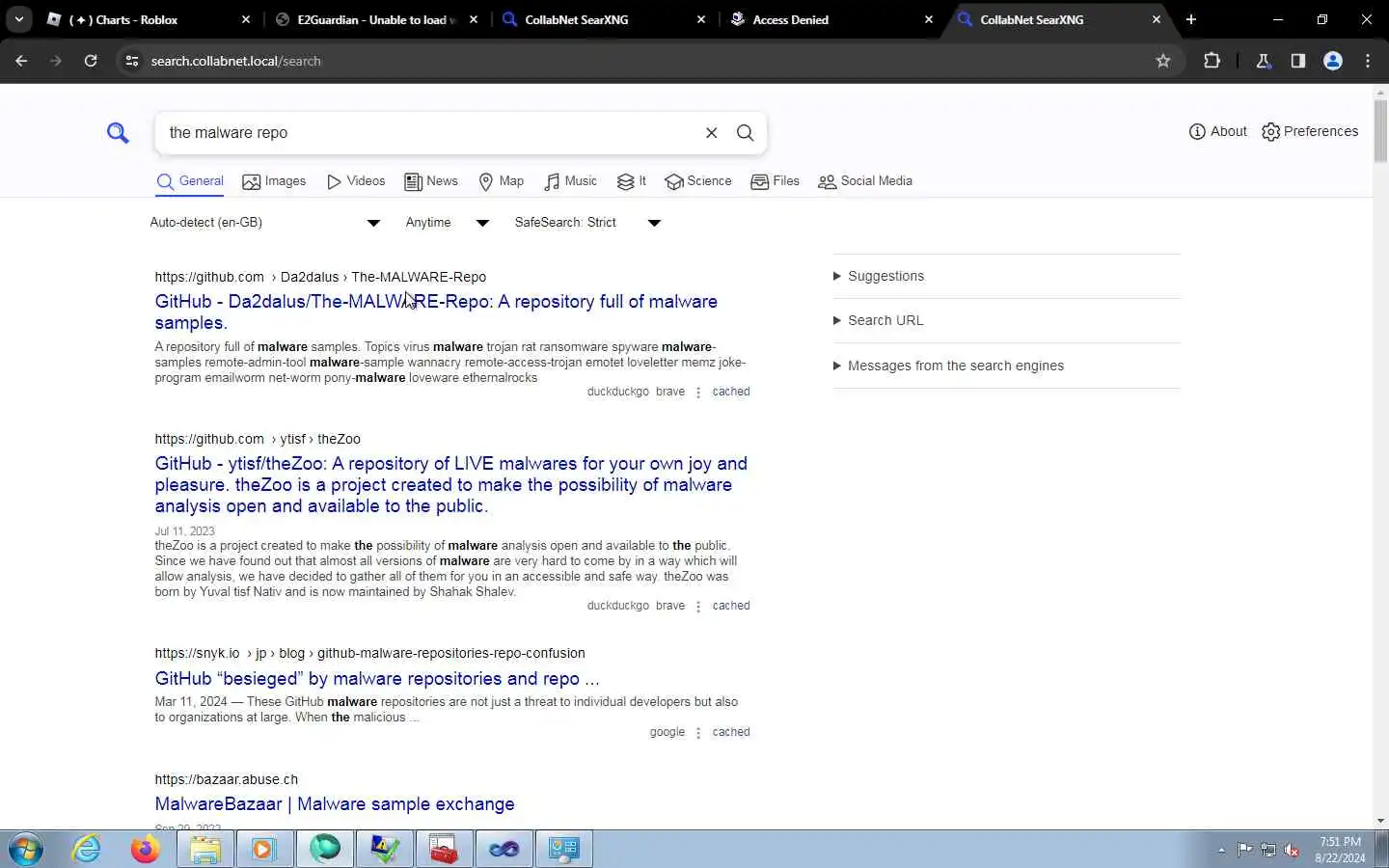This screenshot has height=868, width=1389.
Task: Switch to the Images tab
Action: point(274,181)
